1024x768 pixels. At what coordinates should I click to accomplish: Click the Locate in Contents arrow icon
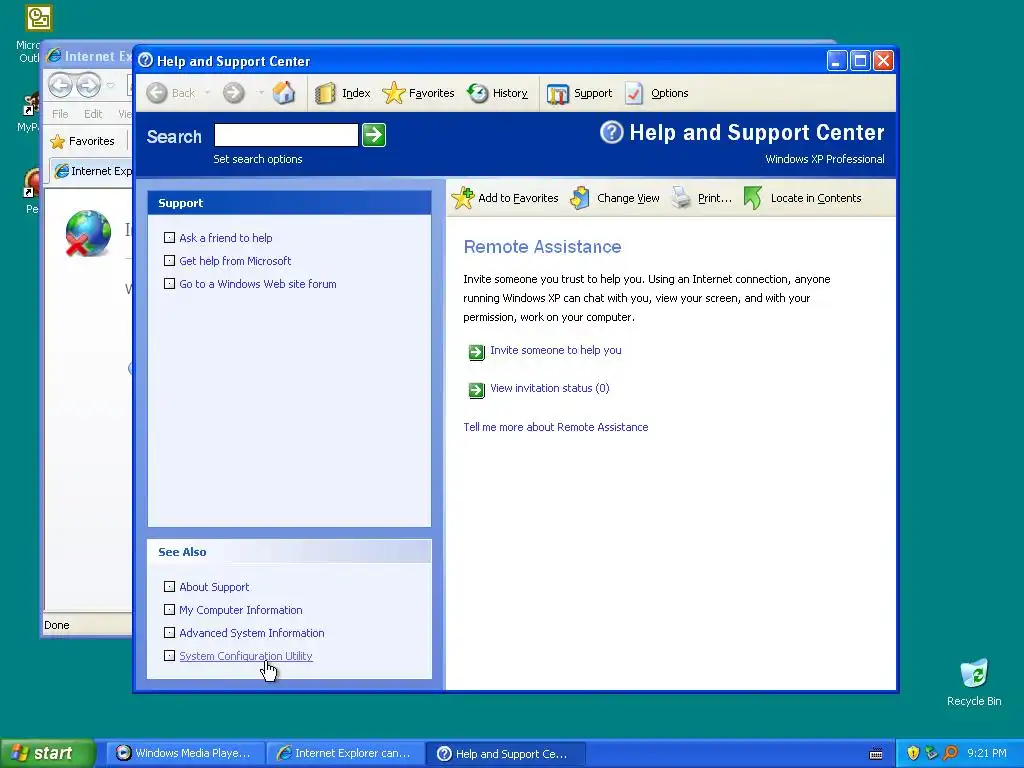[x=753, y=198]
